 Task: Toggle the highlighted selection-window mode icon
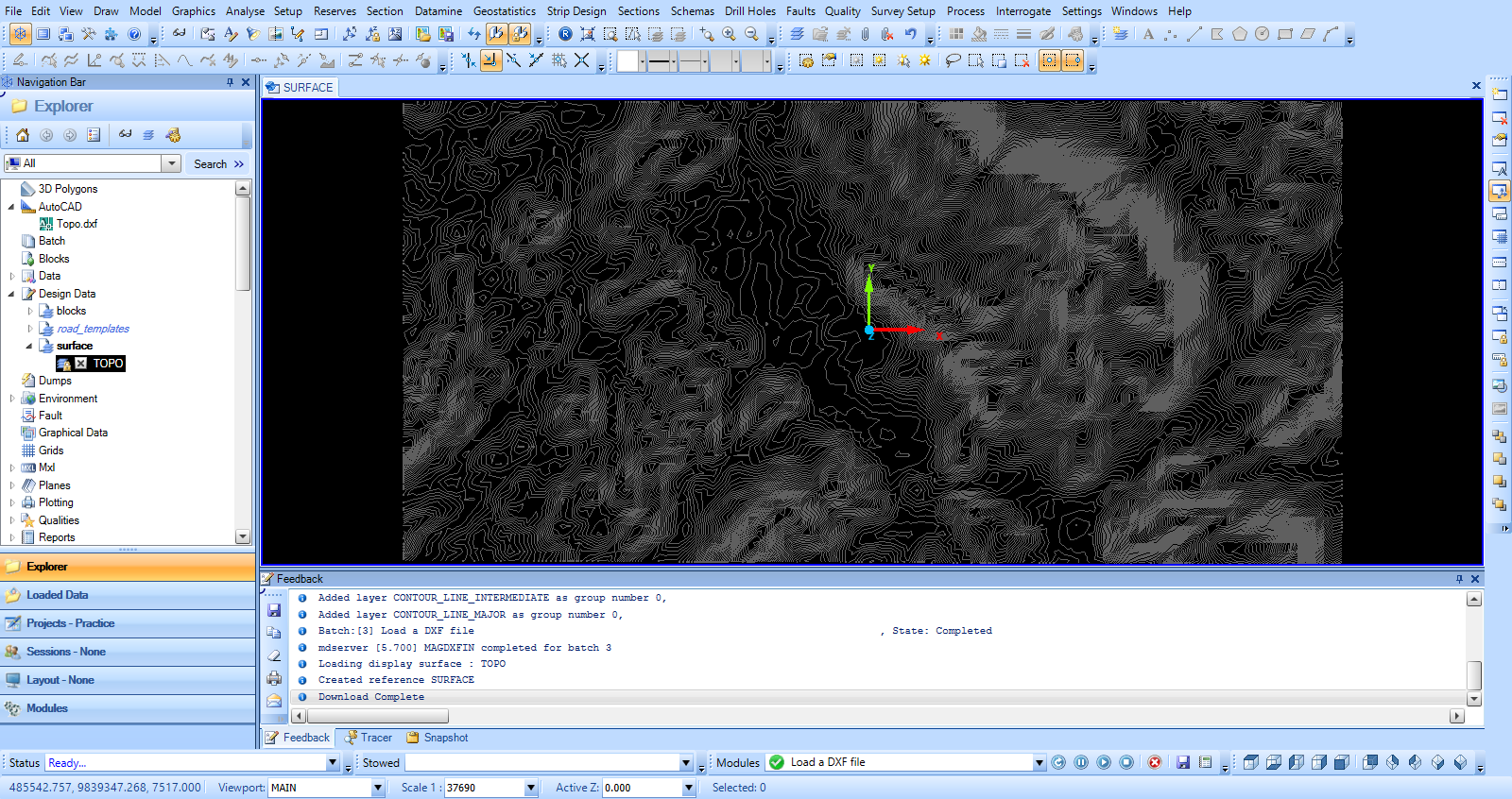(x=1049, y=60)
